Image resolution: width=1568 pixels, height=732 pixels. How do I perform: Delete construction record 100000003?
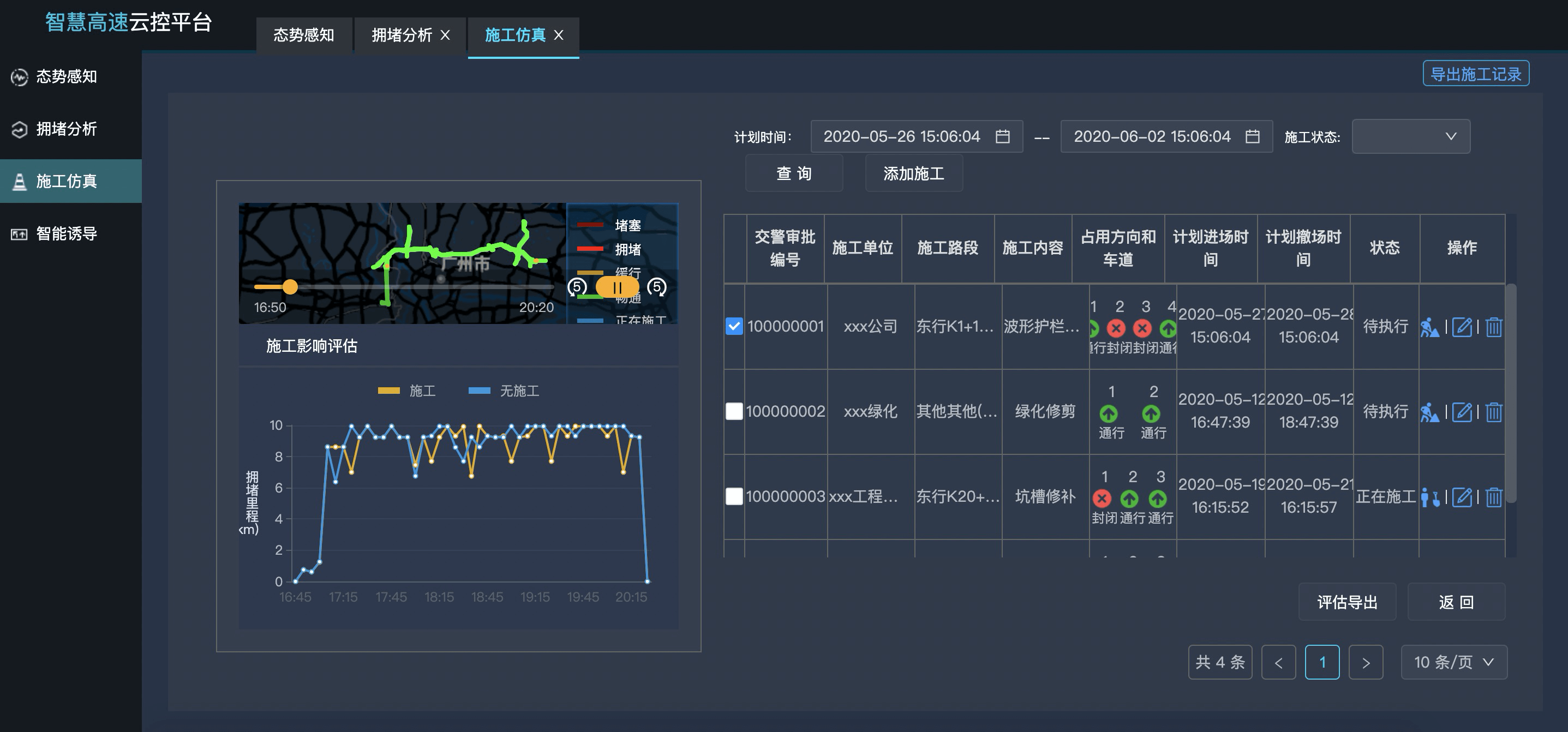point(1494,498)
